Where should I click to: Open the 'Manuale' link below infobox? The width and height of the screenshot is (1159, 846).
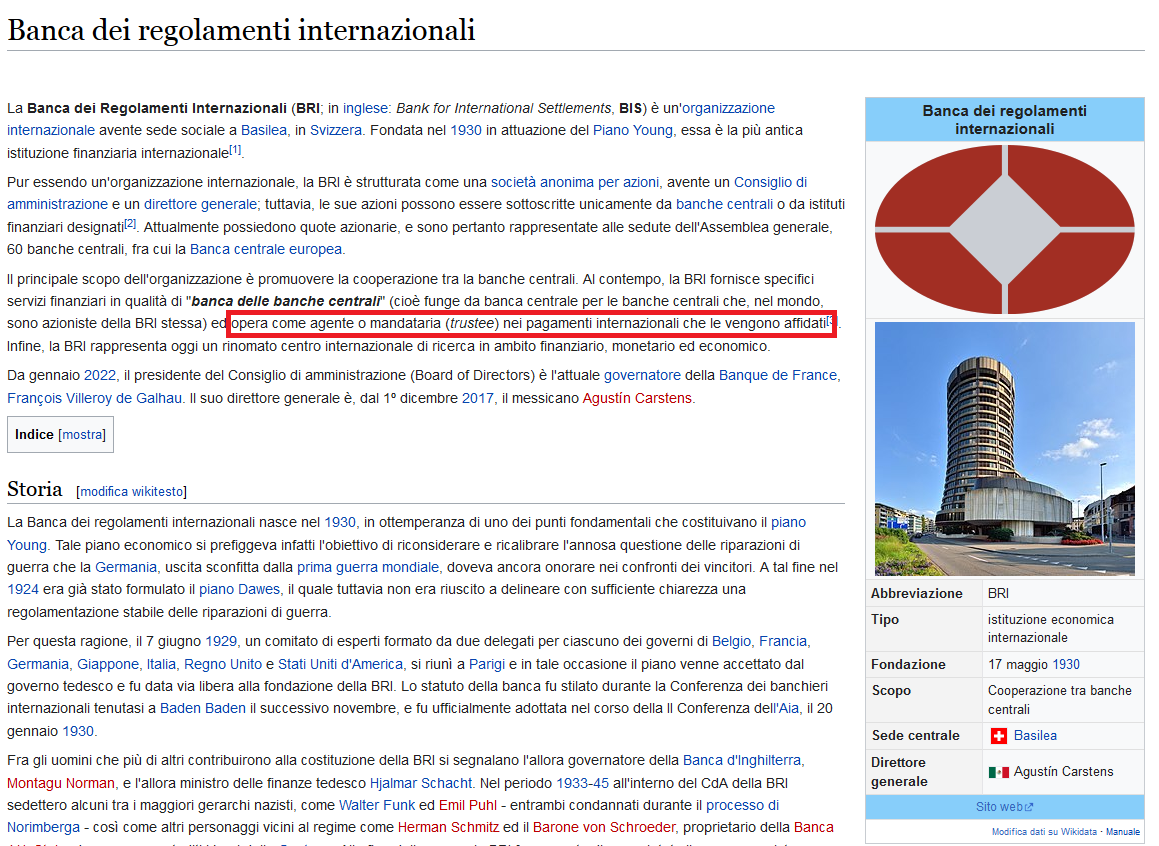(x=1123, y=832)
